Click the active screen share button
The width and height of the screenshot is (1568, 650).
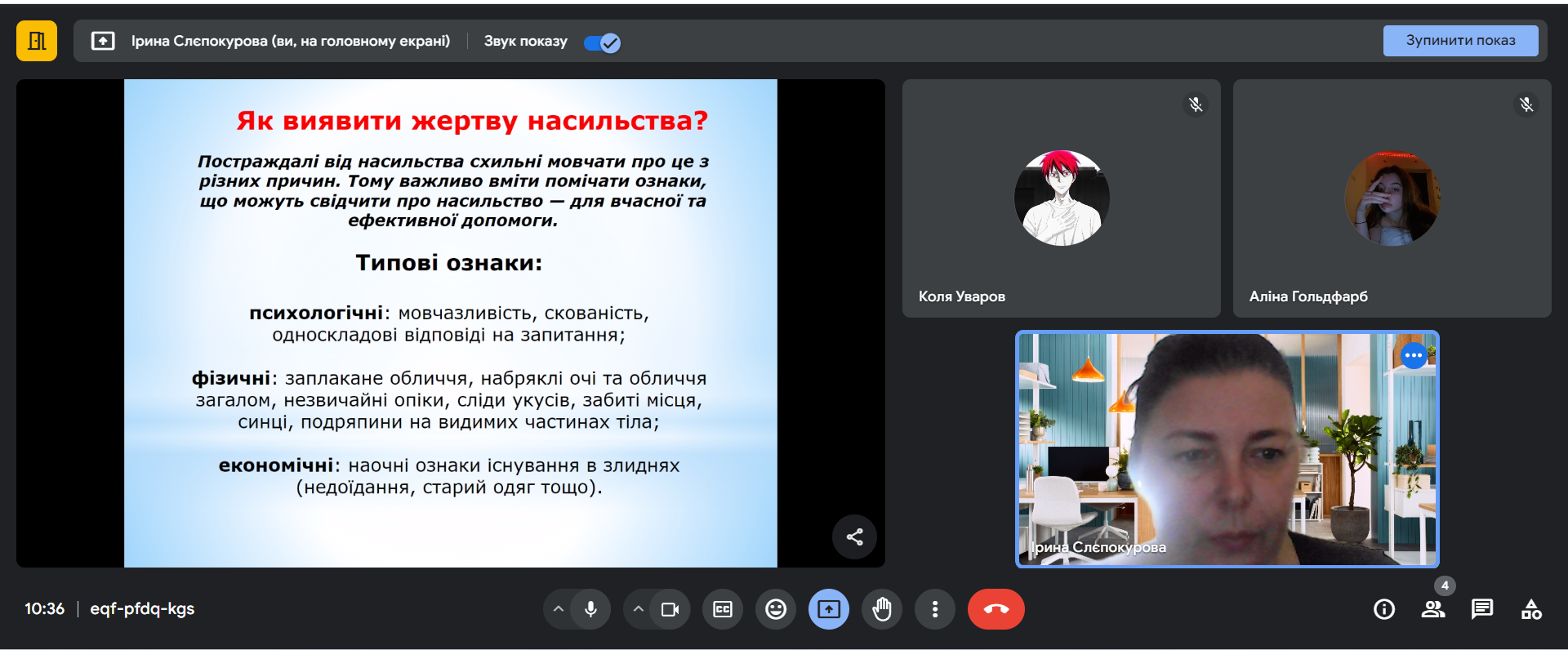[829, 609]
